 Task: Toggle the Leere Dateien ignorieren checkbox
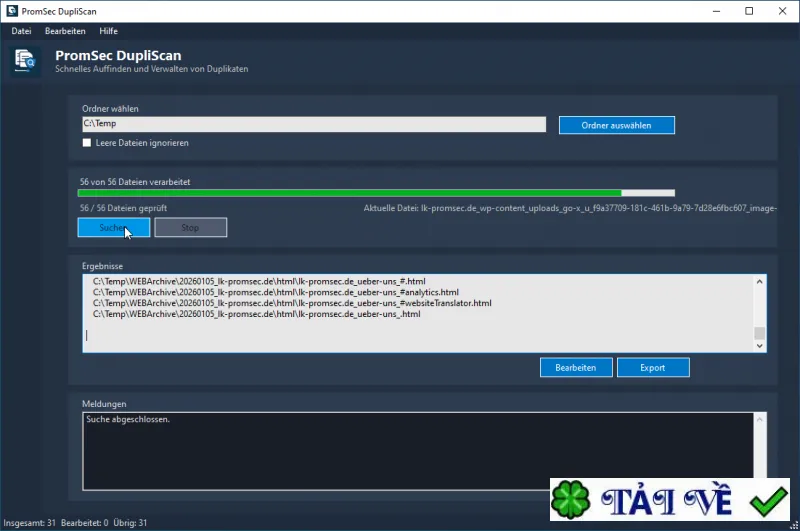(87, 143)
